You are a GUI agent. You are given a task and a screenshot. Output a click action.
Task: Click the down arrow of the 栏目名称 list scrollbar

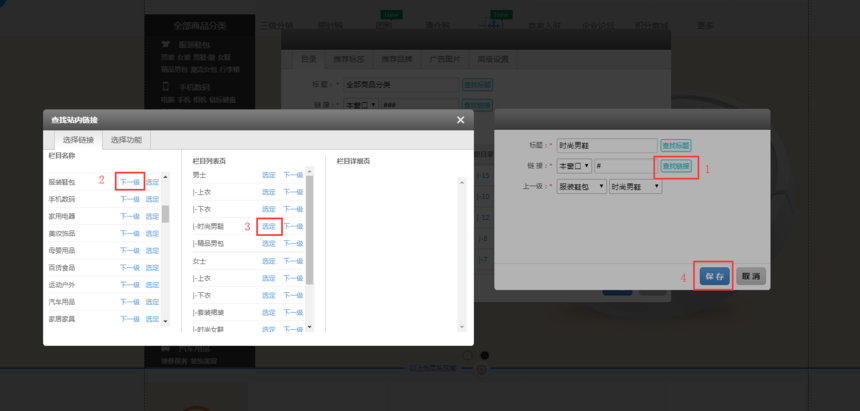point(166,322)
